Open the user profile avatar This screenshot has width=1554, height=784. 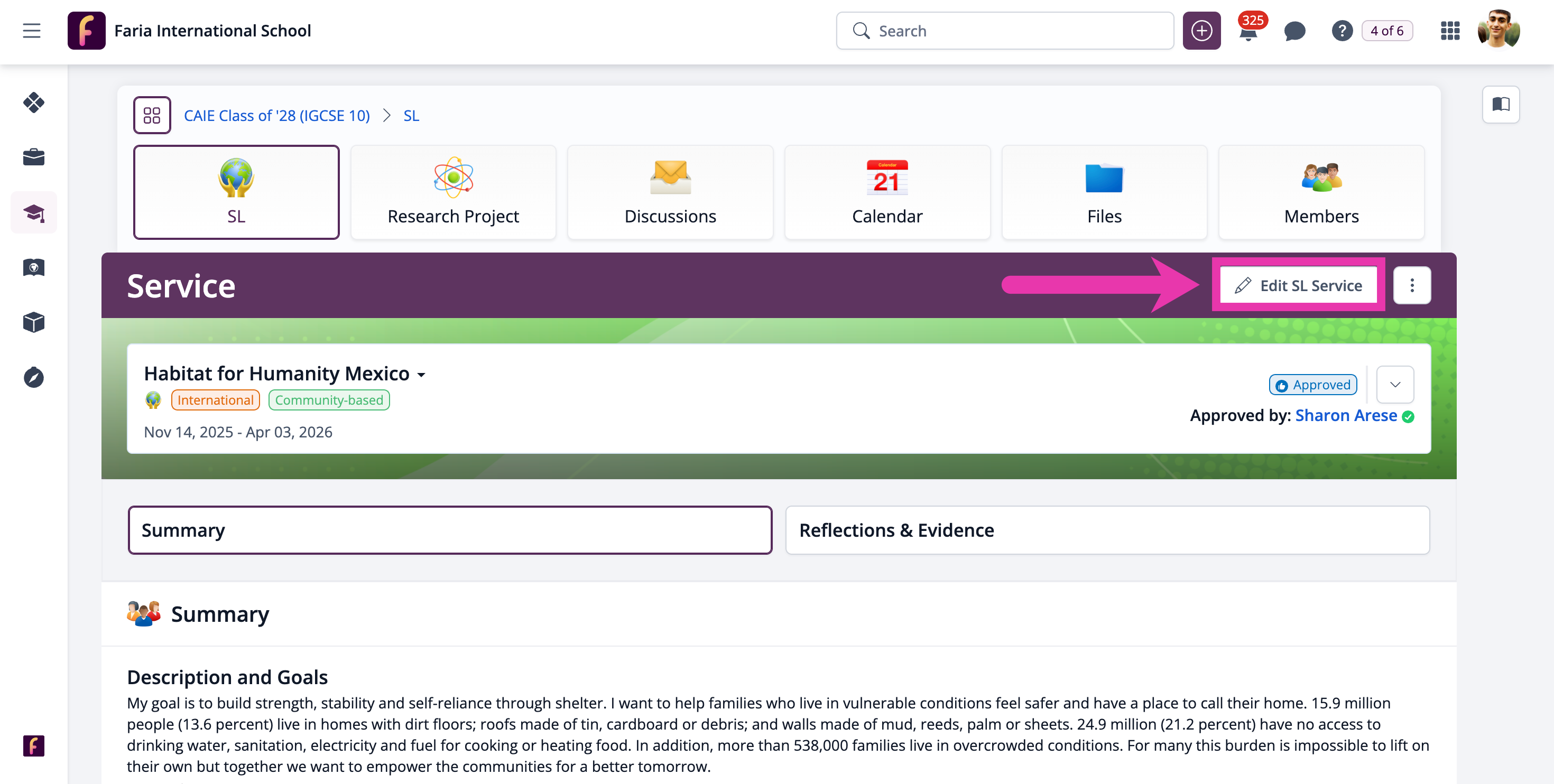click(x=1498, y=29)
